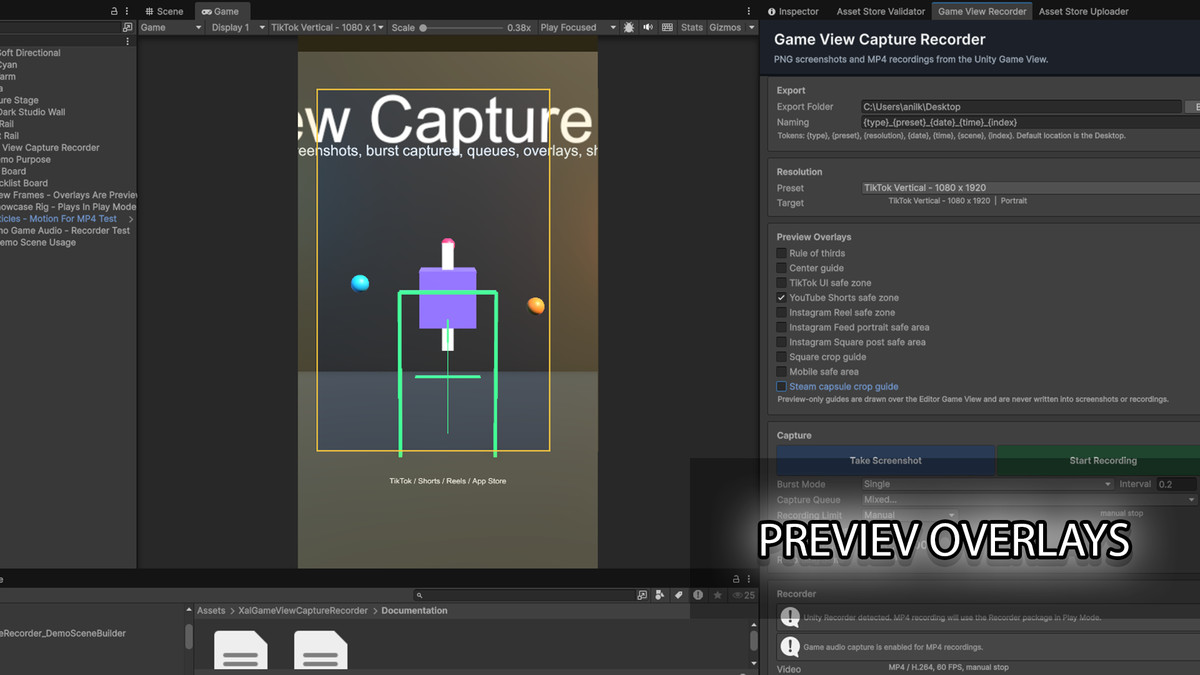Select Soft Directional in Hierarchy
This screenshot has height=675, width=1200.
tap(30, 53)
